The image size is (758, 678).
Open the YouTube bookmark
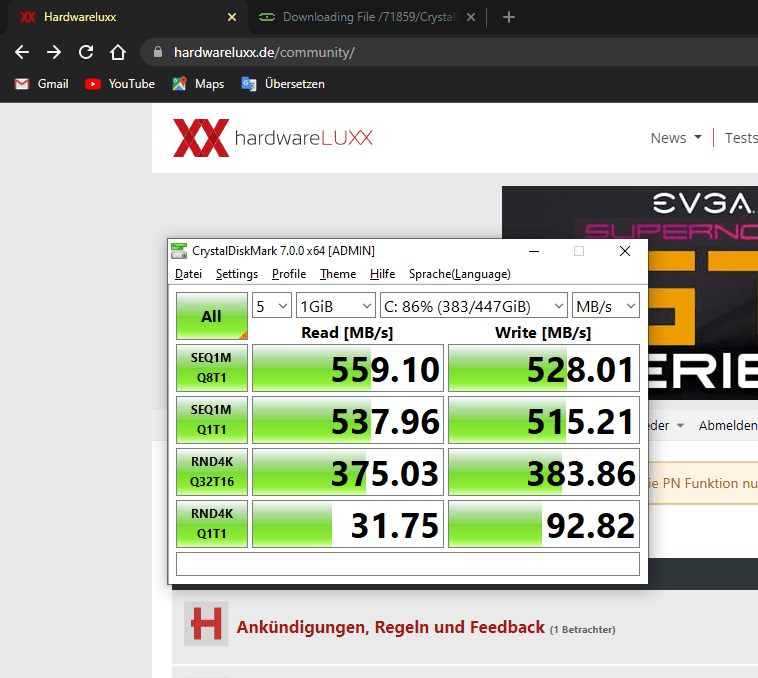point(120,84)
